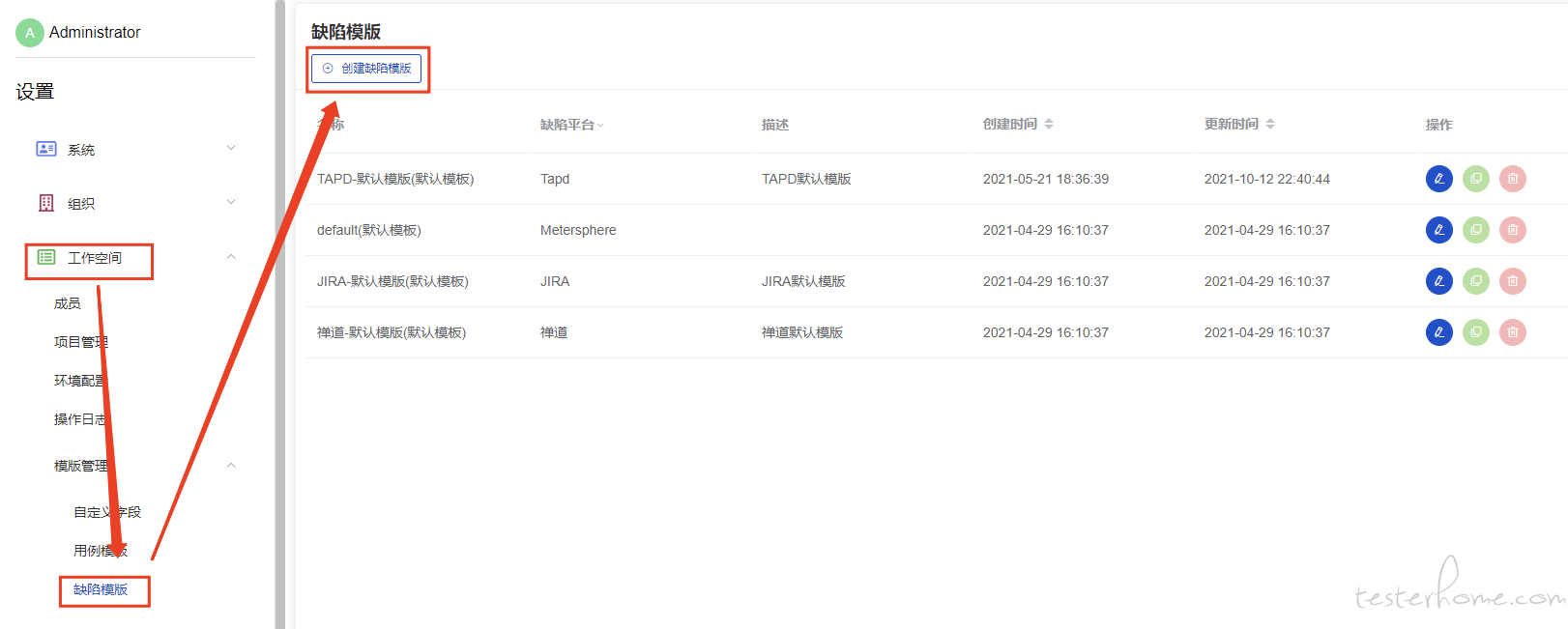Copy the TAPD-默认模版 template

click(x=1476, y=179)
